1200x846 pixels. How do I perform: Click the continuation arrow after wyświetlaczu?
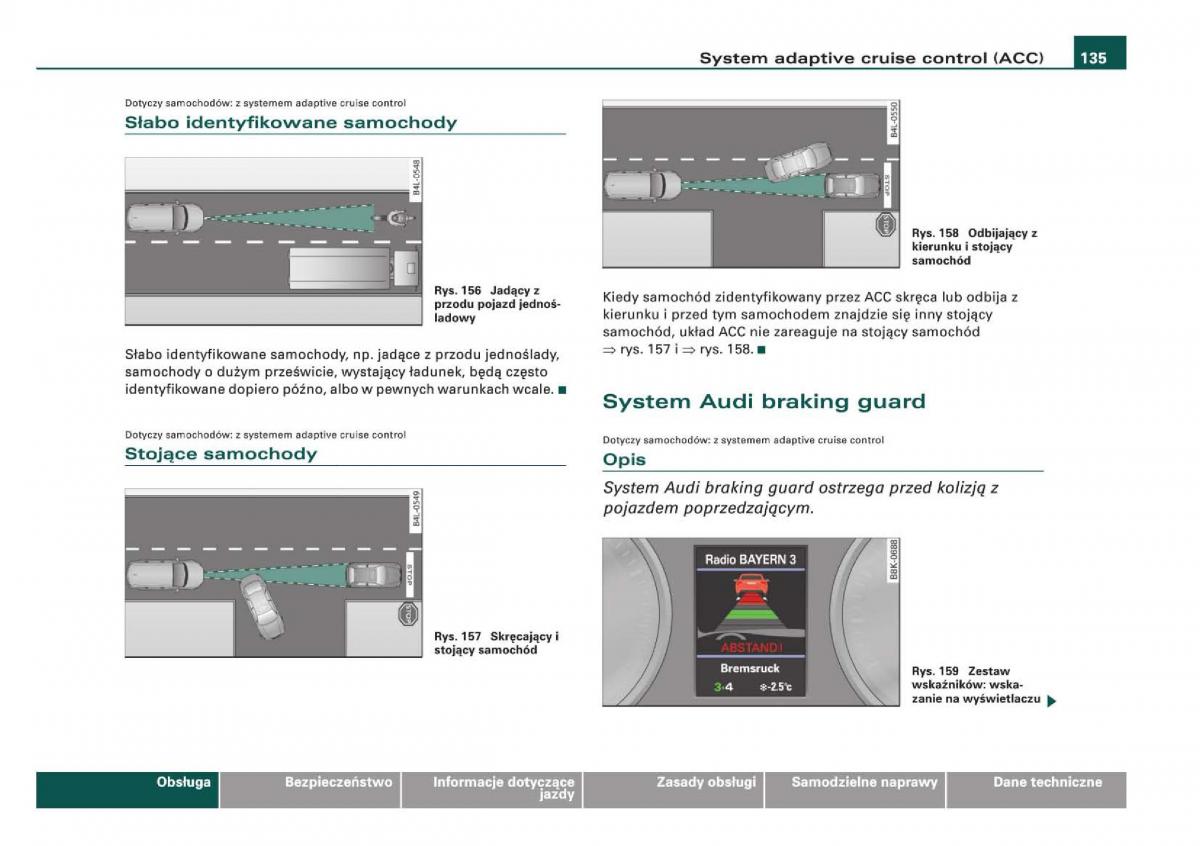click(1052, 701)
